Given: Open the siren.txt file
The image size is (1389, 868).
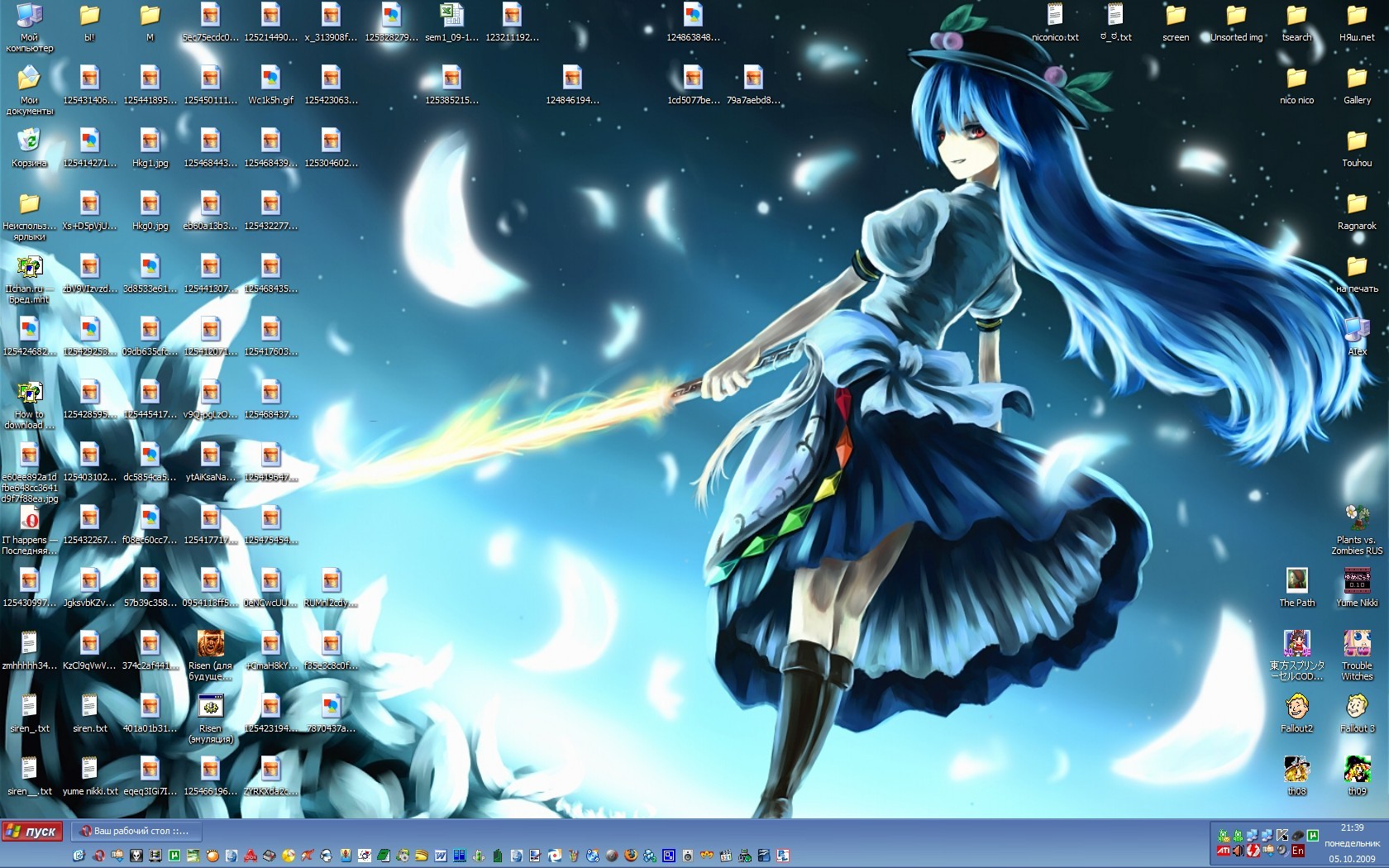Looking at the screenshot, I should coord(89,713).
